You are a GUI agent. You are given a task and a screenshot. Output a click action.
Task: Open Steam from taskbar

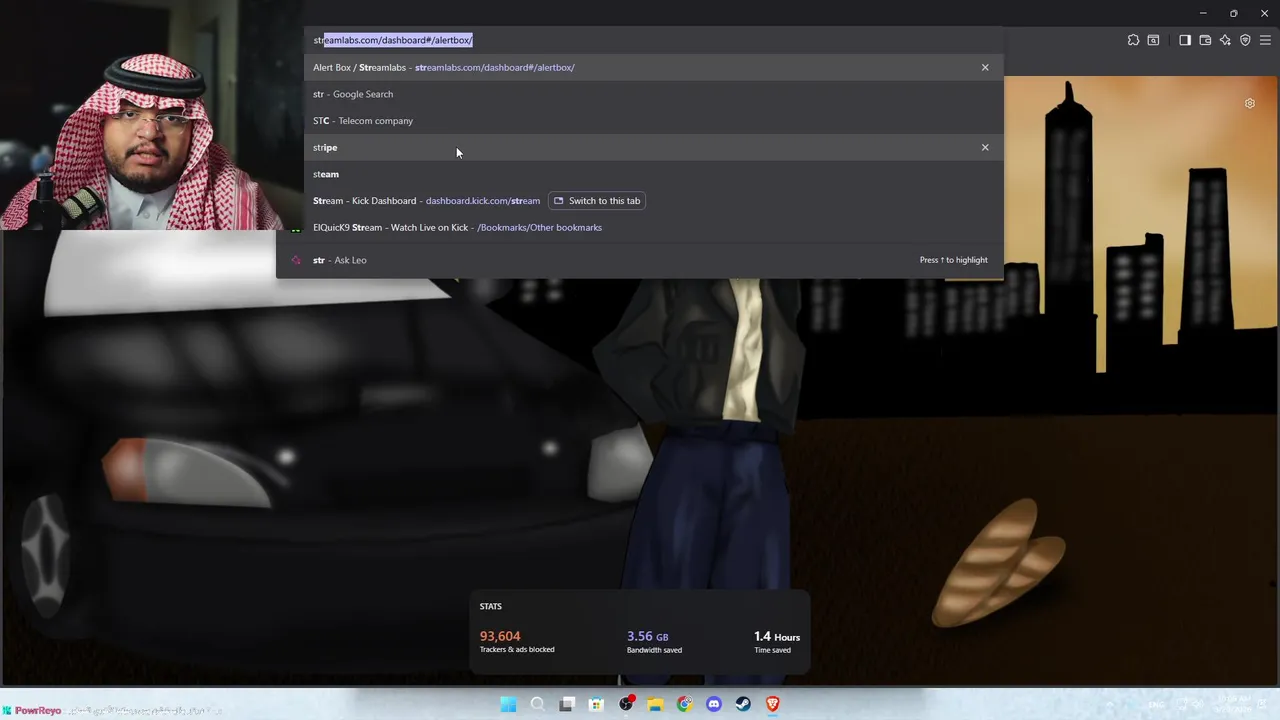[x=743, y=704]
